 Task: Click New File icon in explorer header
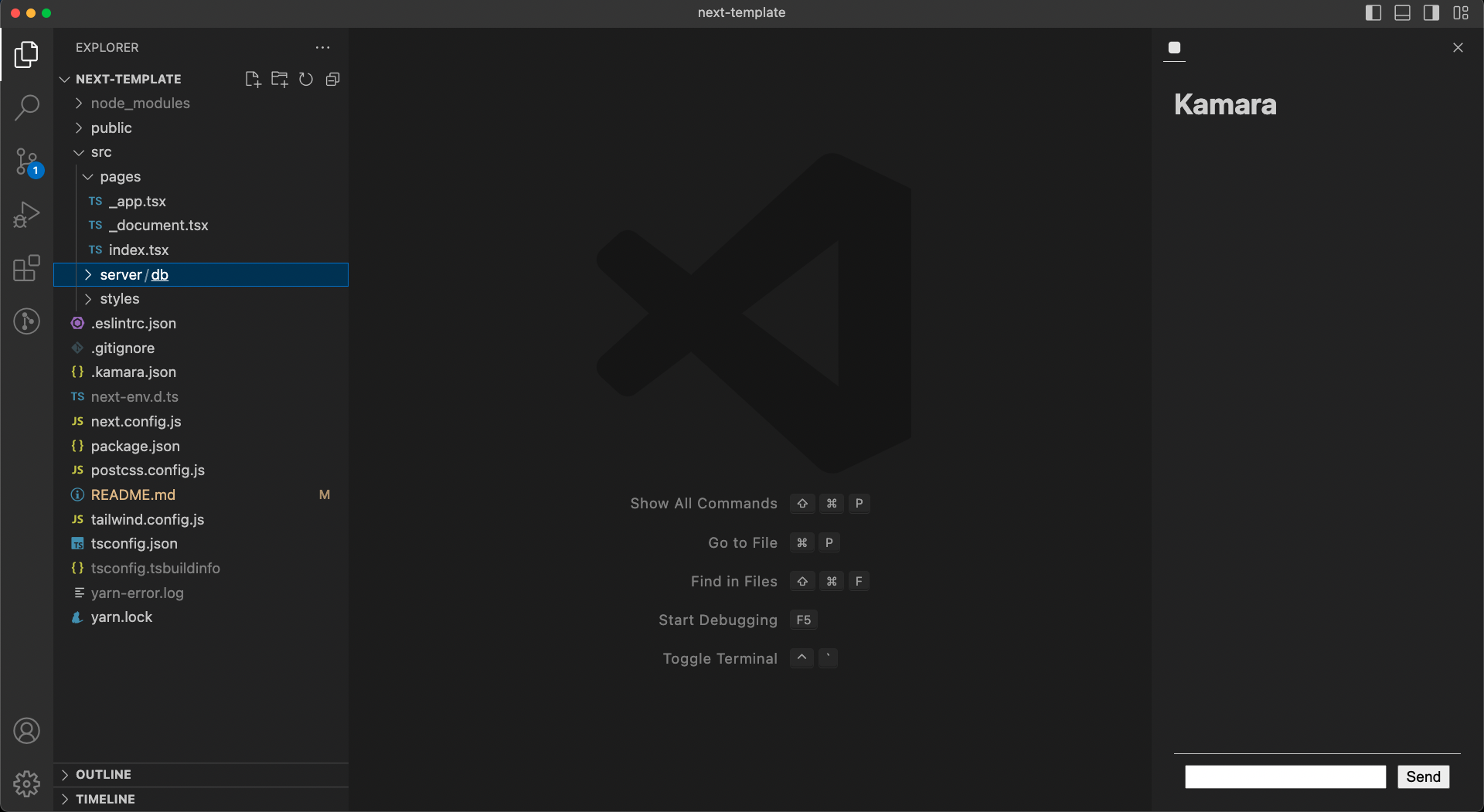[x=253, y=79]
